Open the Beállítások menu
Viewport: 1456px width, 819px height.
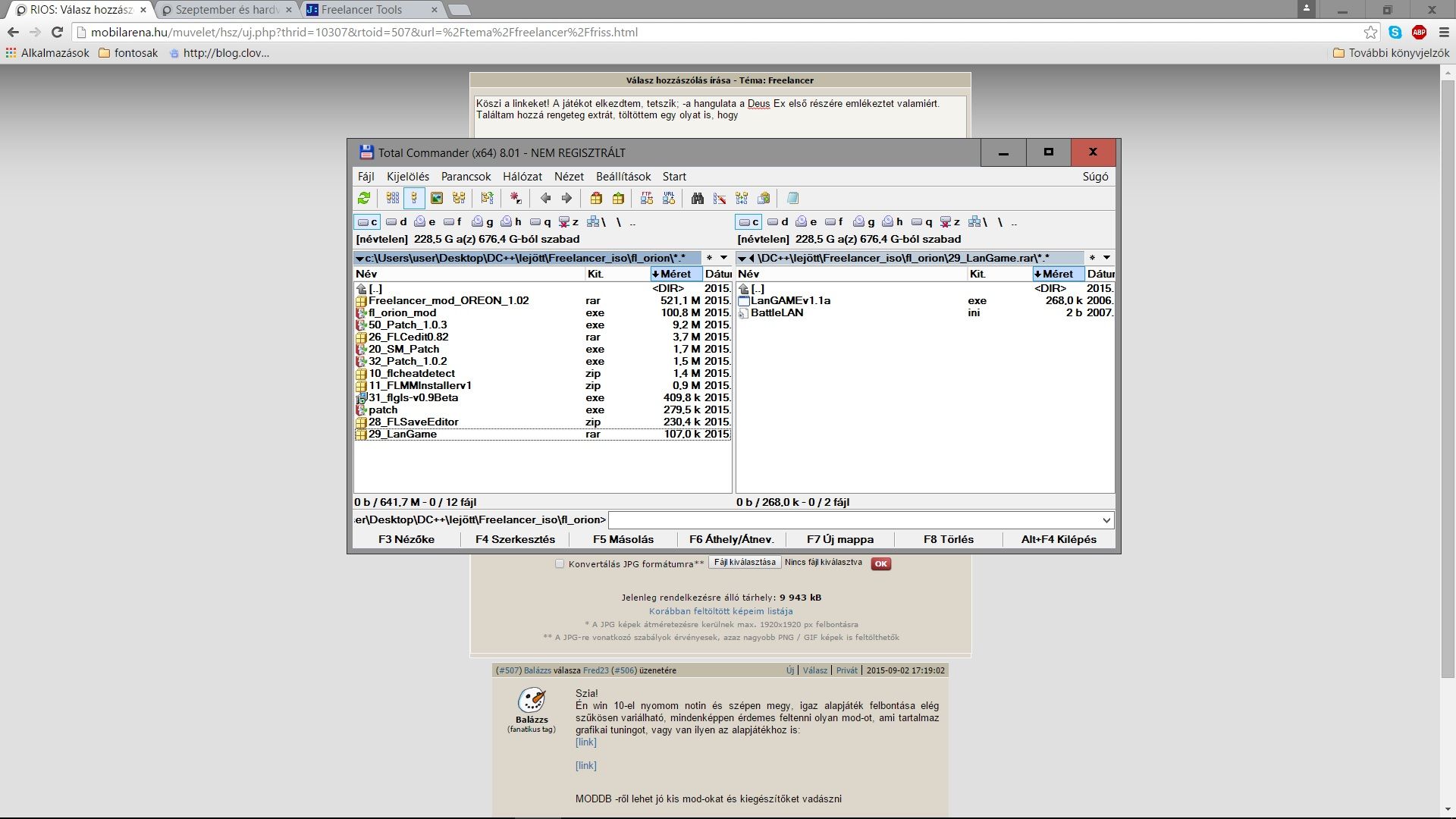[623, 176]
